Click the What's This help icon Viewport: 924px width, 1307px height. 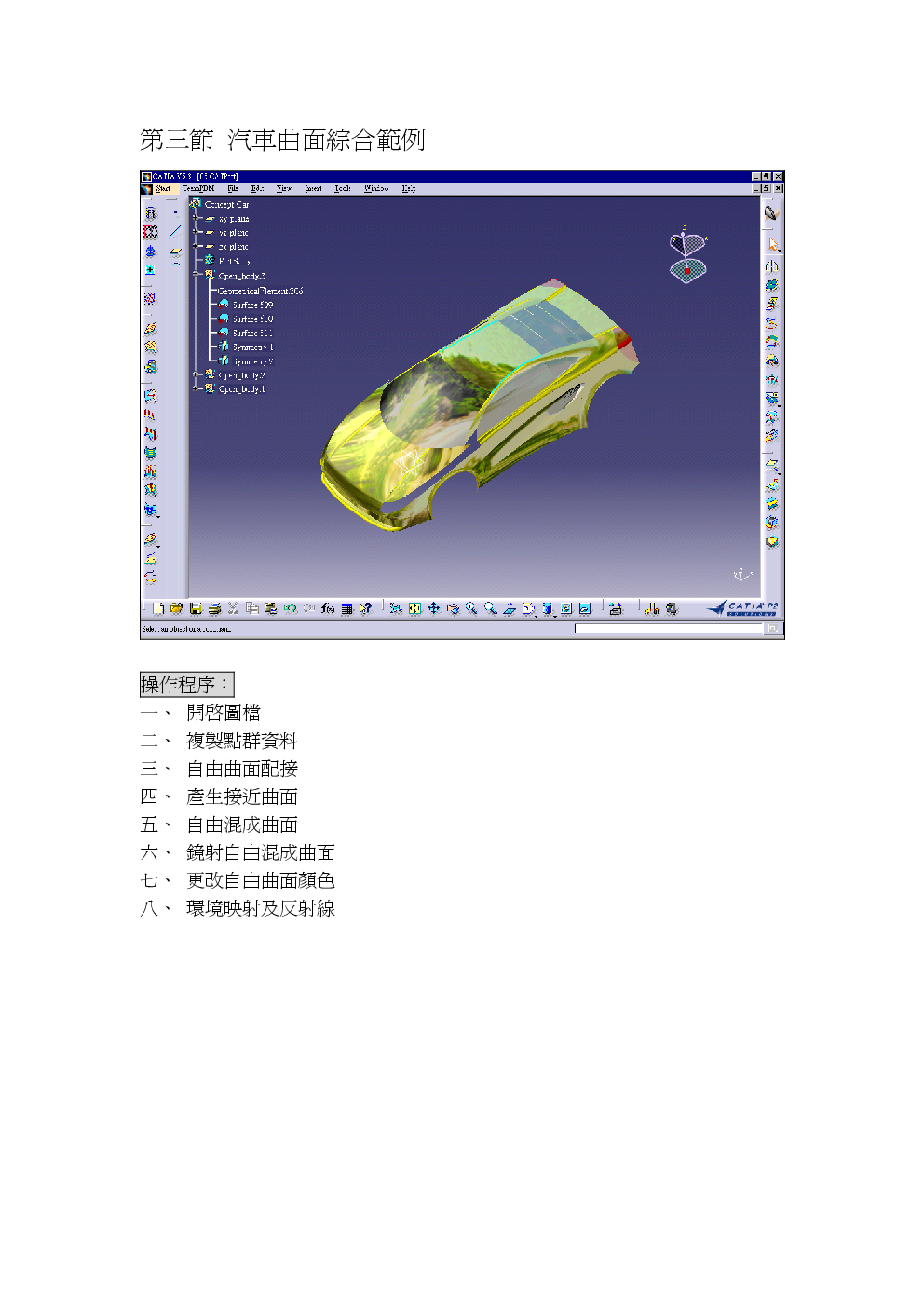coord(365,608)
